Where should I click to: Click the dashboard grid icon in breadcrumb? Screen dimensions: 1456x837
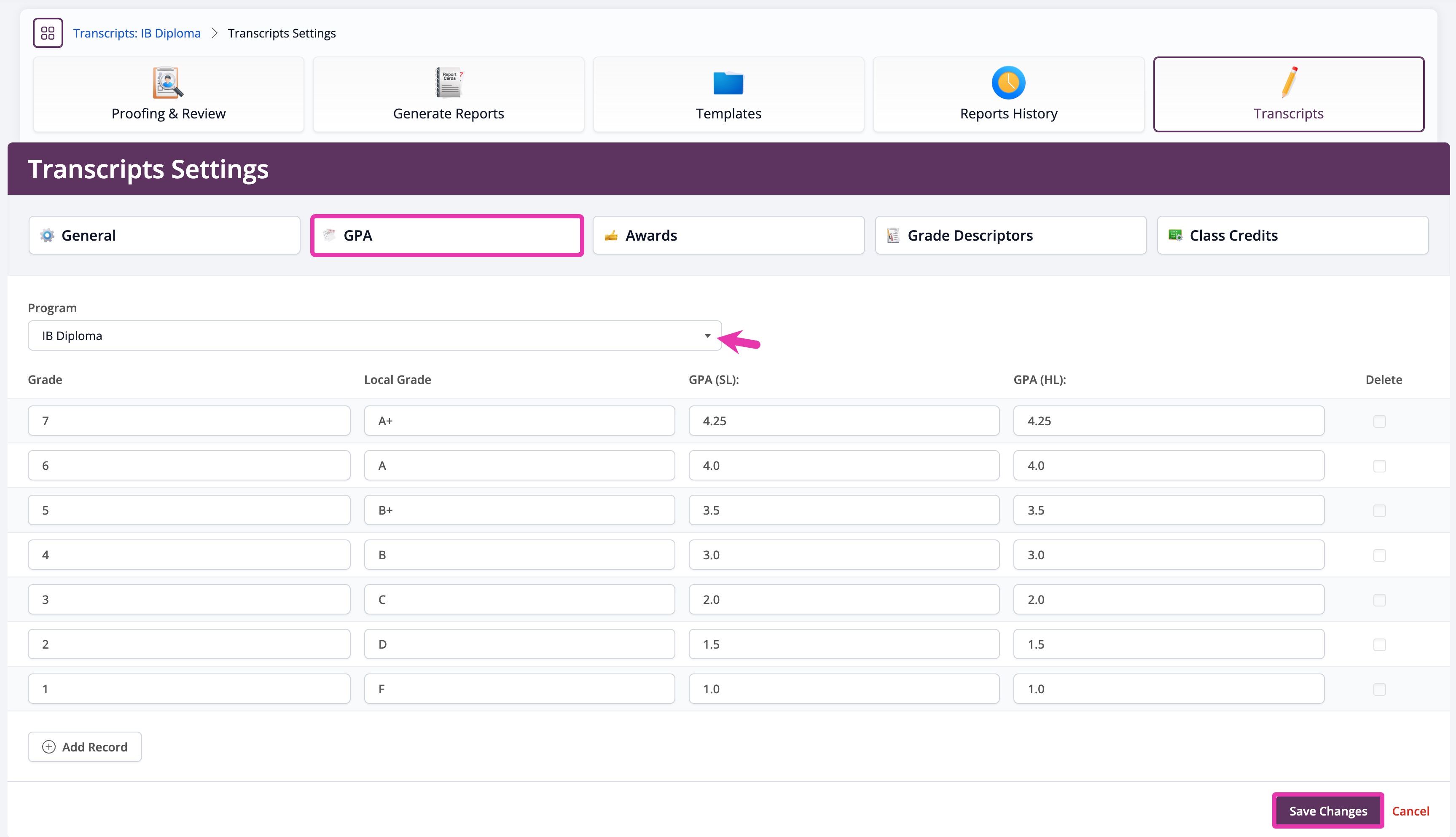click(48, 33)
